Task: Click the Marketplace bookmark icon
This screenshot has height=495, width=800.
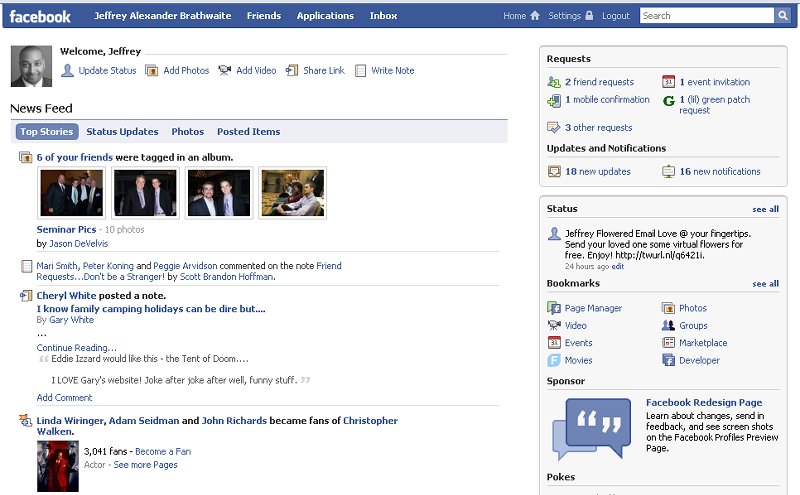Action: tap(668, 343)
